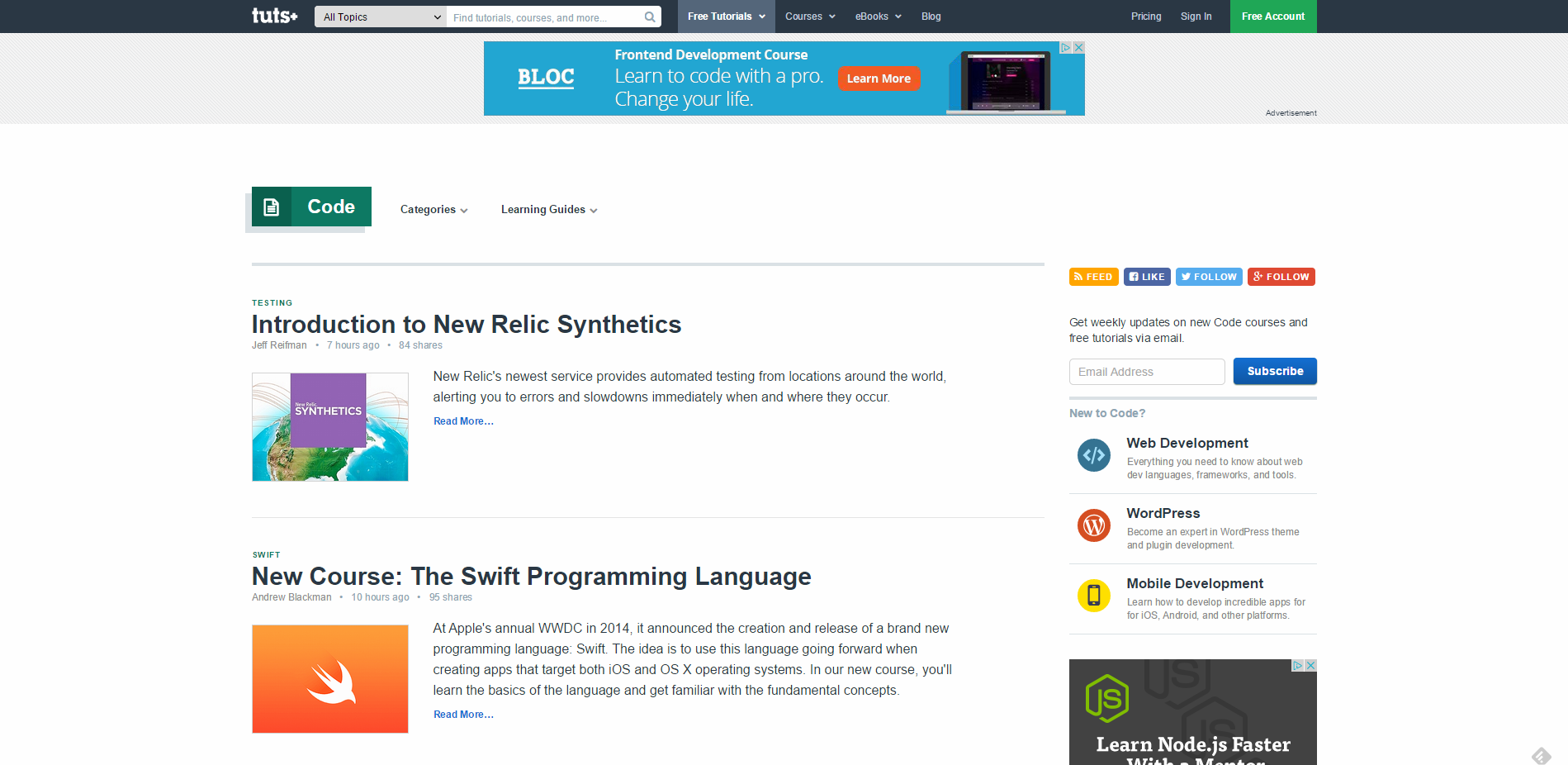Expand the Learning Guides dropdown
The width and height of the screenshot is (1568, 765).
[549, 210]
